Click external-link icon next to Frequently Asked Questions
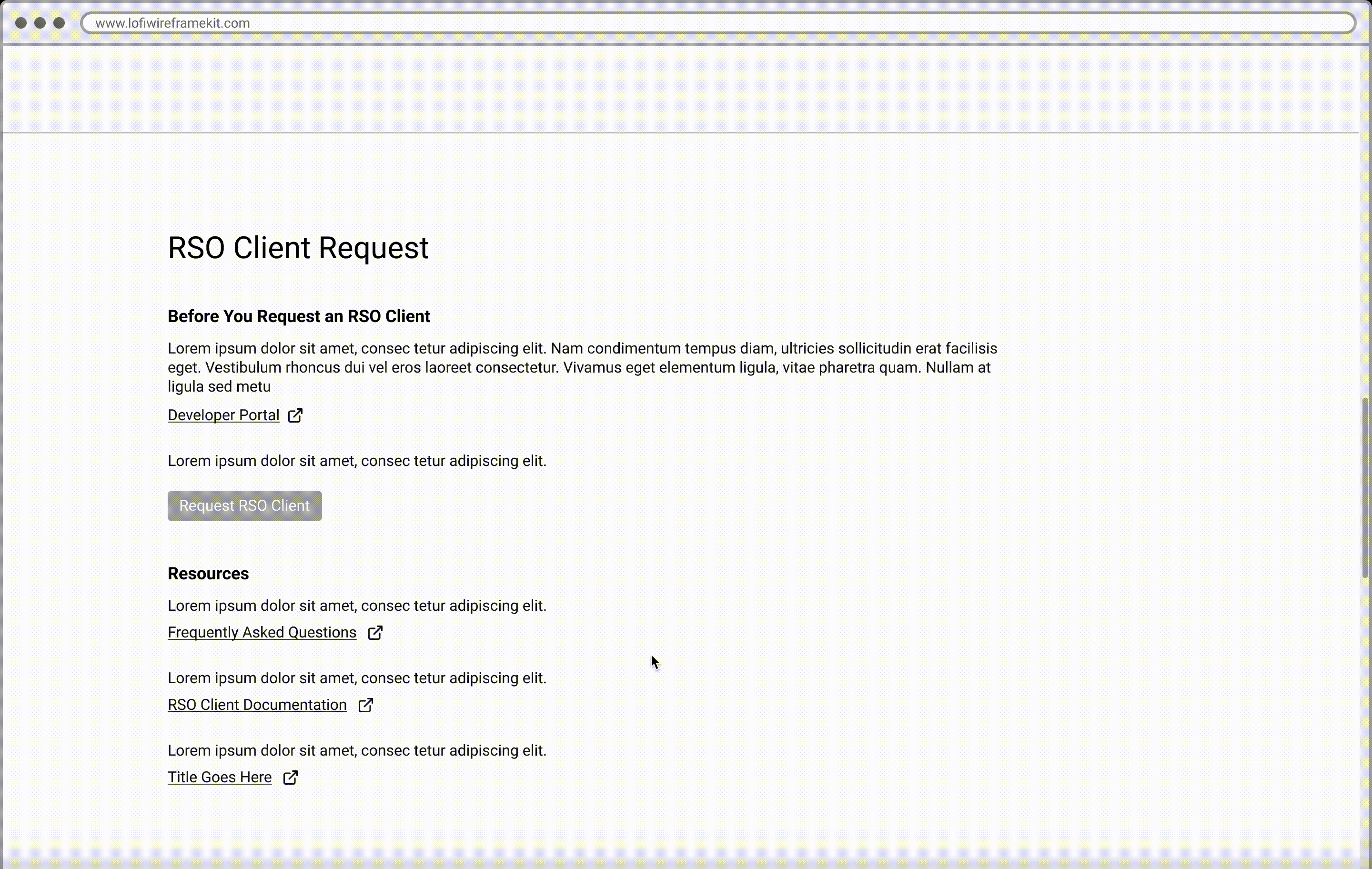1372x869 pixels. (375, 633)
